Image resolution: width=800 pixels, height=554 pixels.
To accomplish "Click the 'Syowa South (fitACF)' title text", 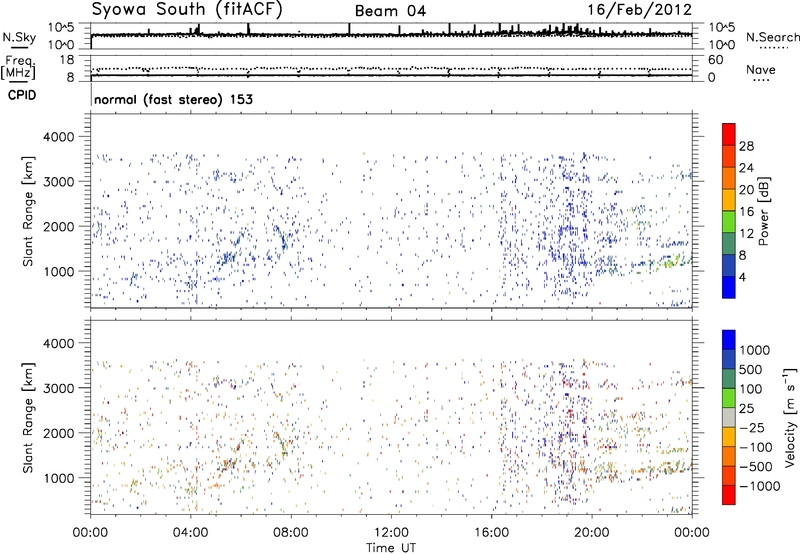I will pos(187,10).
